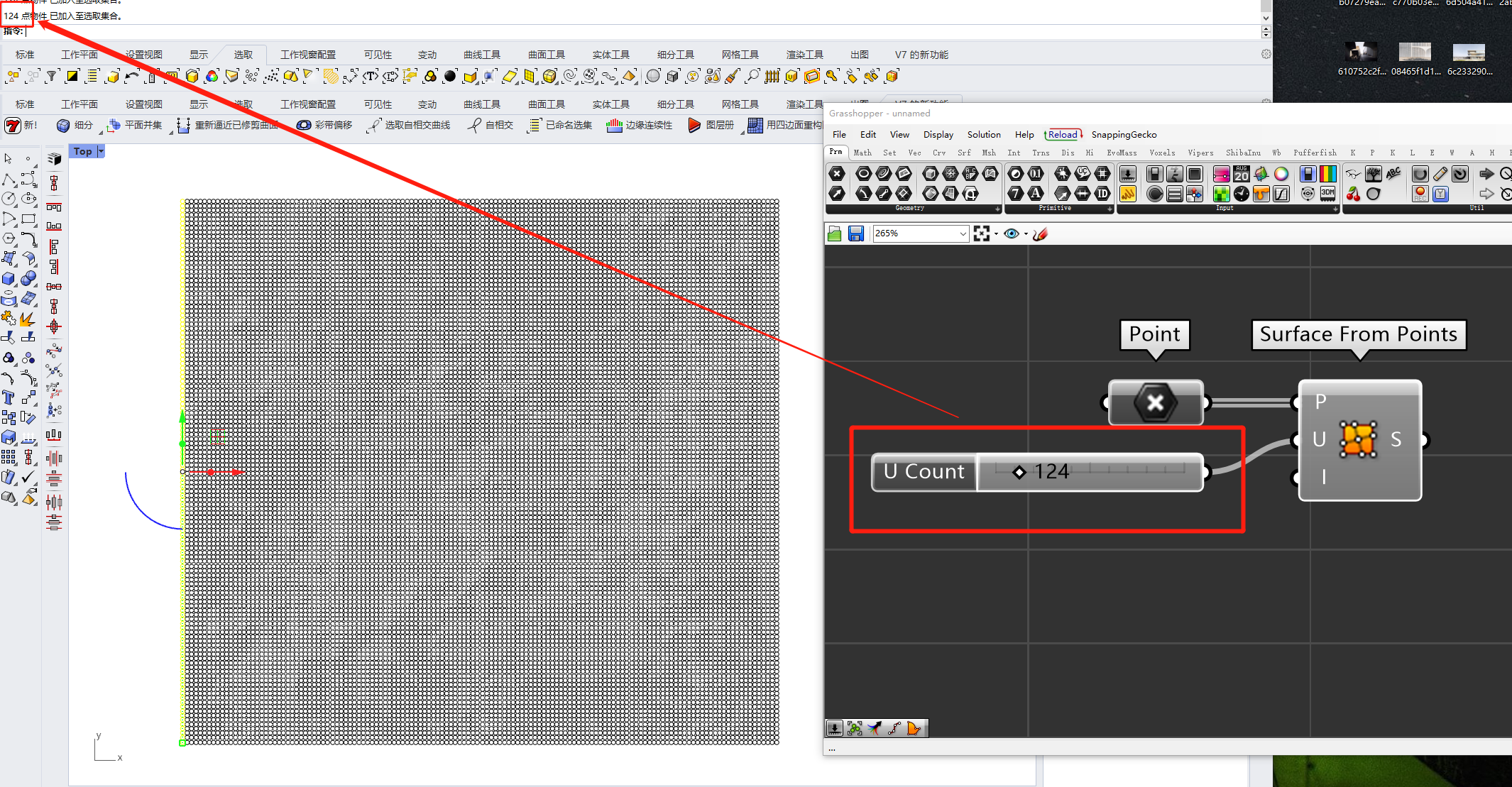Viewport: 1512px width, 787px height.
Task: Open the 265% zoom level dropdown
Action: point(963,233)
